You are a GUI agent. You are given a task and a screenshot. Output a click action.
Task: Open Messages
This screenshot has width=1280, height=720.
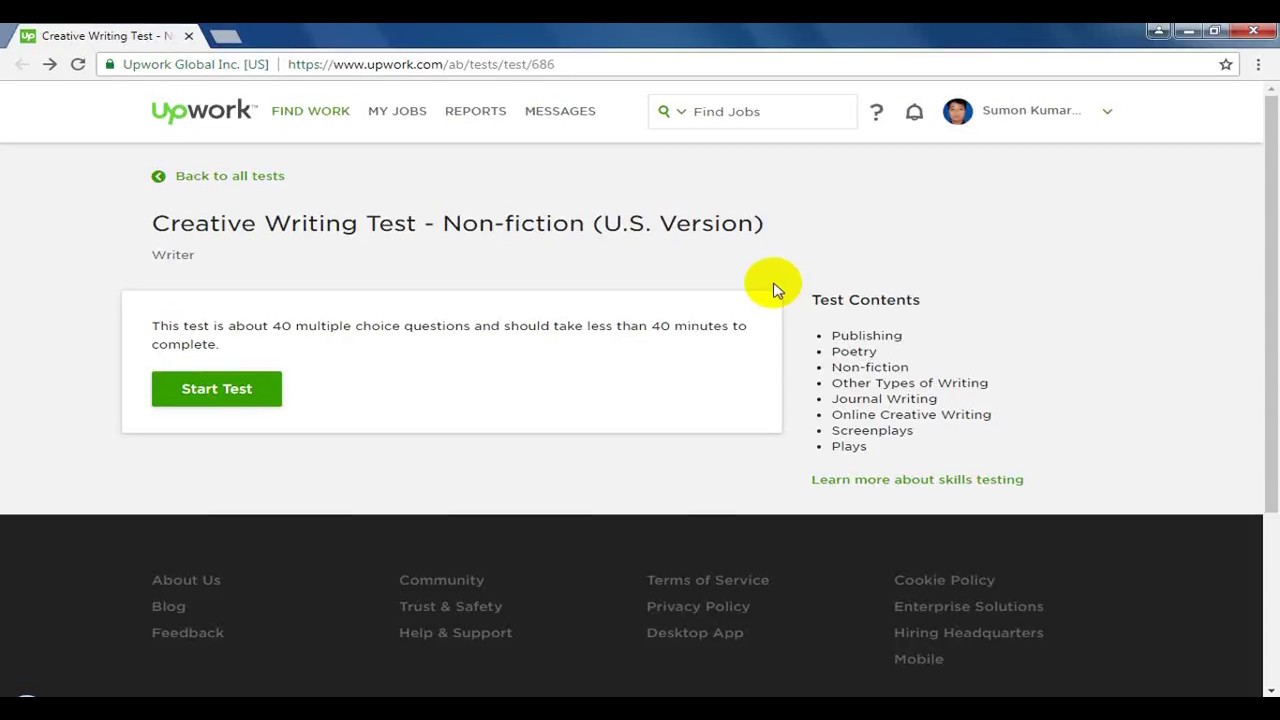[x=560, y=111]
